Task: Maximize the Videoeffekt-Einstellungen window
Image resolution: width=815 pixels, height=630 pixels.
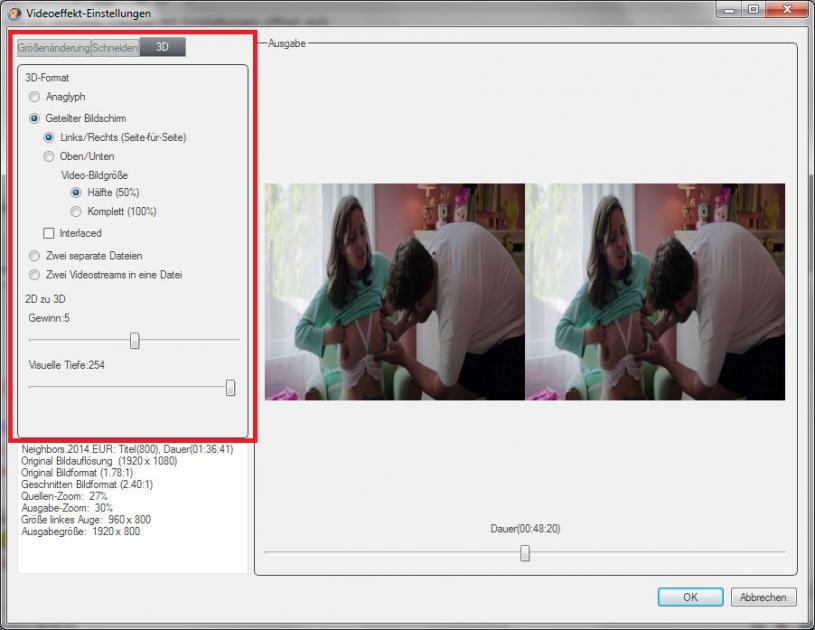Action: tap(753, 9)
